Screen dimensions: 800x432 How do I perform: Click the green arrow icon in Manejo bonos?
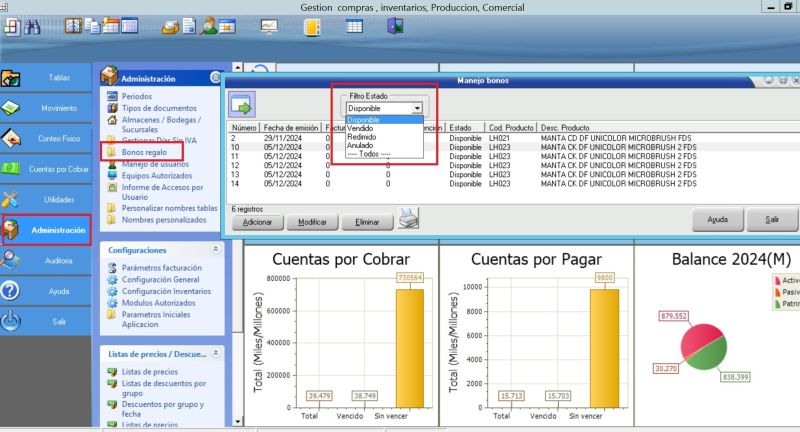pos(241,104)
